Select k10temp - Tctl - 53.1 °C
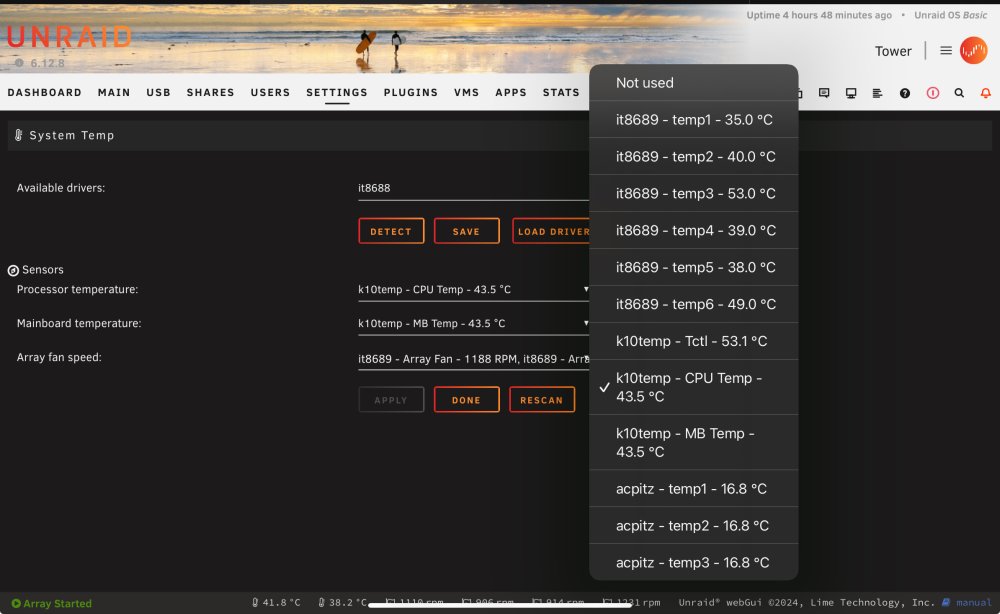The width and height of the screenshot is (1000, 614). tap(694, 342)
